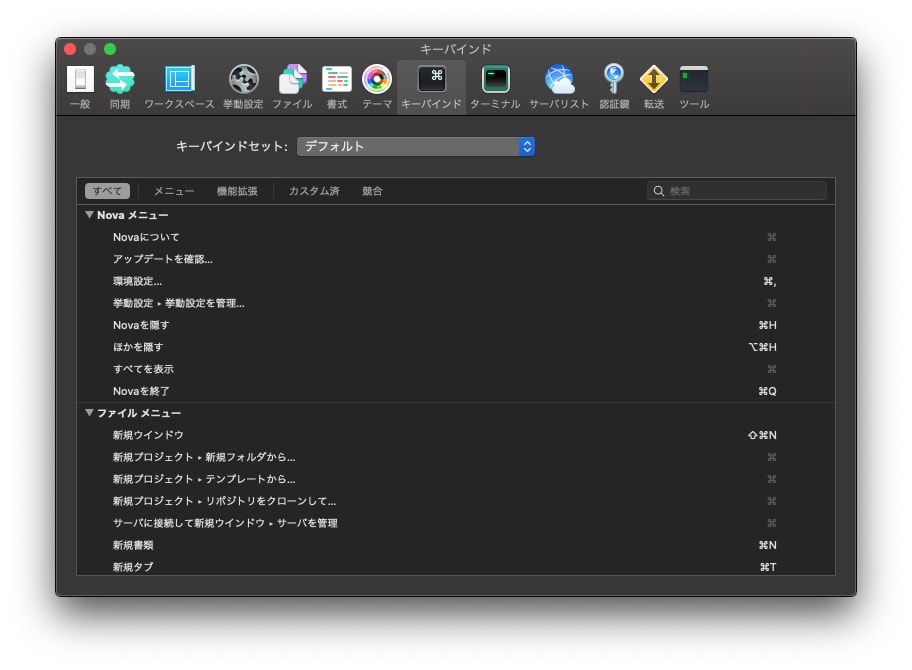912x670 pixels.
Task: Set empty shortcut for Novaについて
Action: (x=771, y=237)
